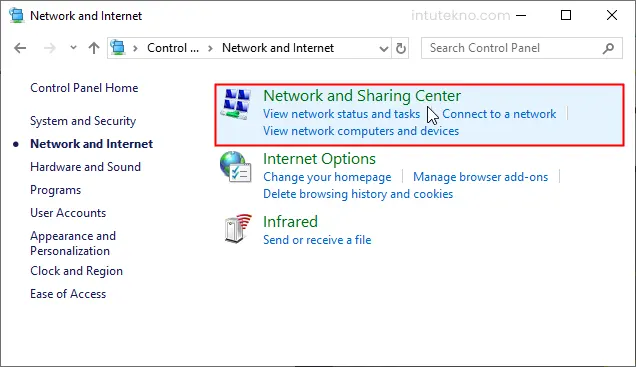
Task: Click Send or receive a file
Action: [317, 240]
